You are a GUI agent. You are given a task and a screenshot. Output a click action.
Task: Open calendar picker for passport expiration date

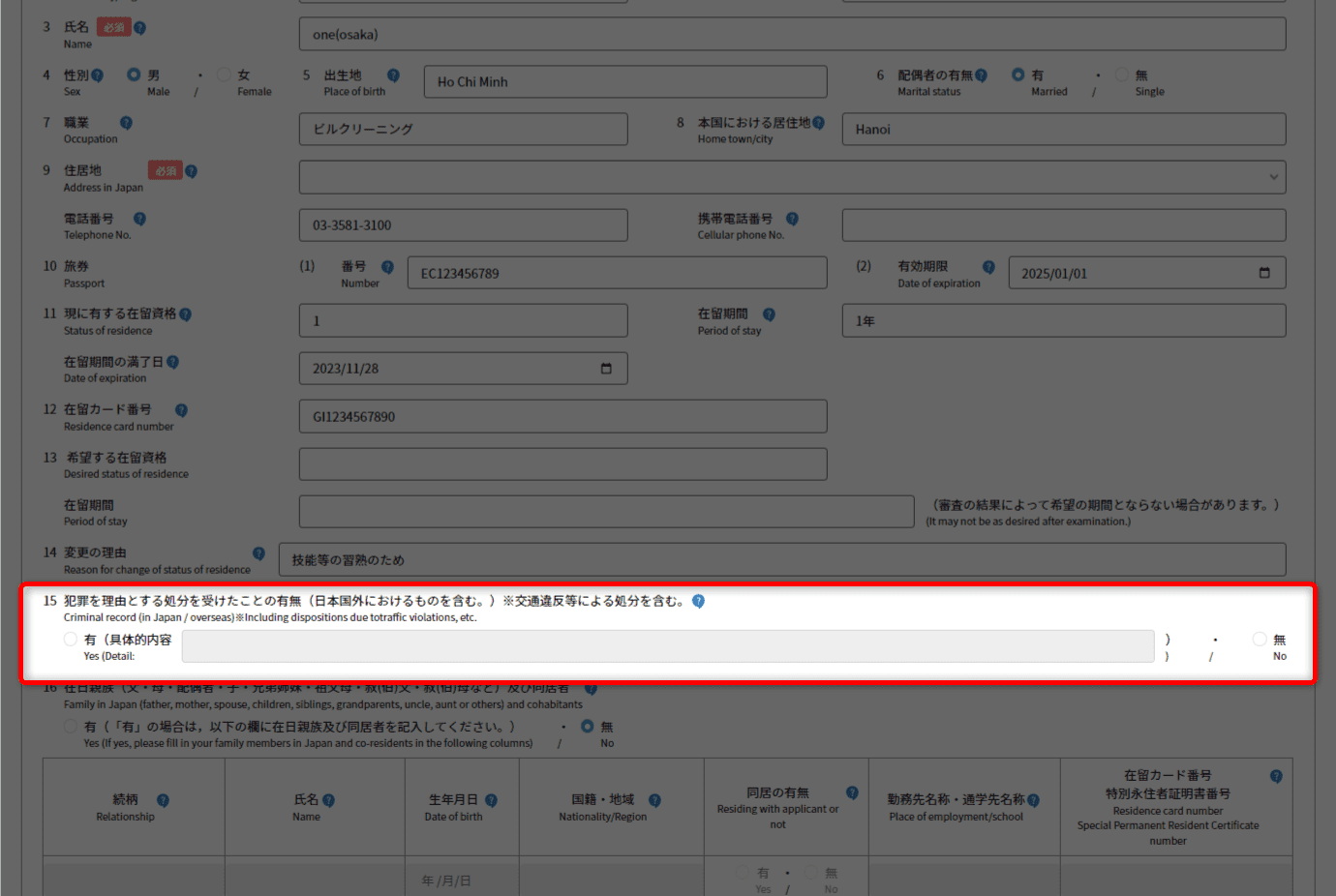point(1263,273)
